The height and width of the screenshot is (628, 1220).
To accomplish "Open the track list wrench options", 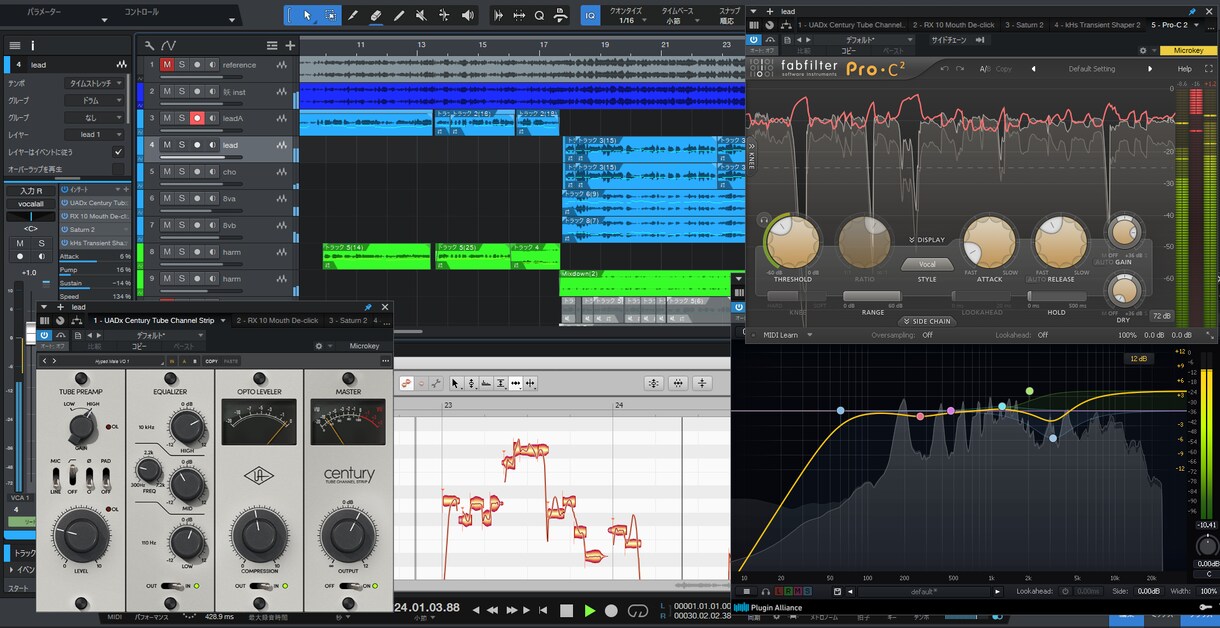I will click(x=150, y=45).
